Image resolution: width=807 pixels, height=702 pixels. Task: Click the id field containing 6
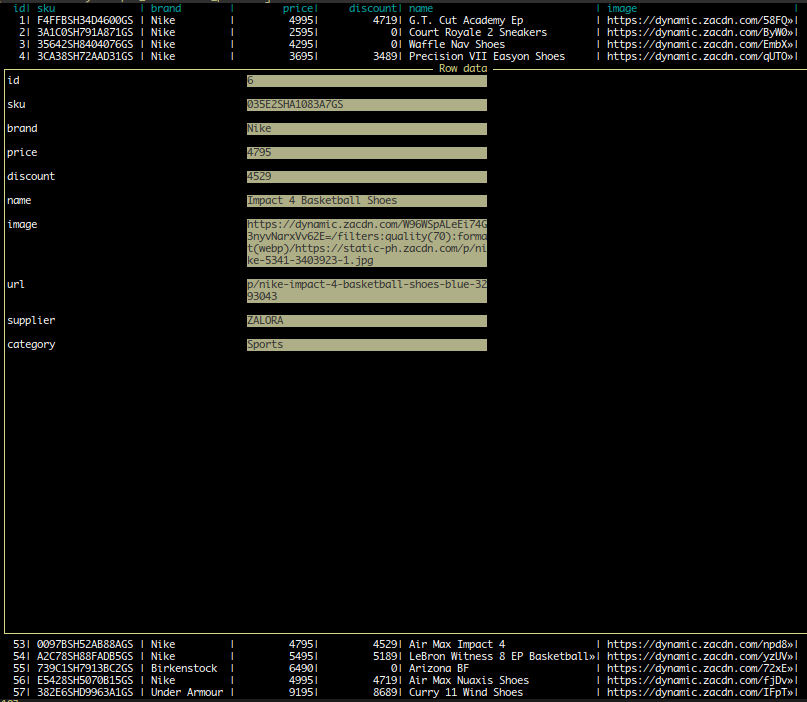(x=366, y=81)
